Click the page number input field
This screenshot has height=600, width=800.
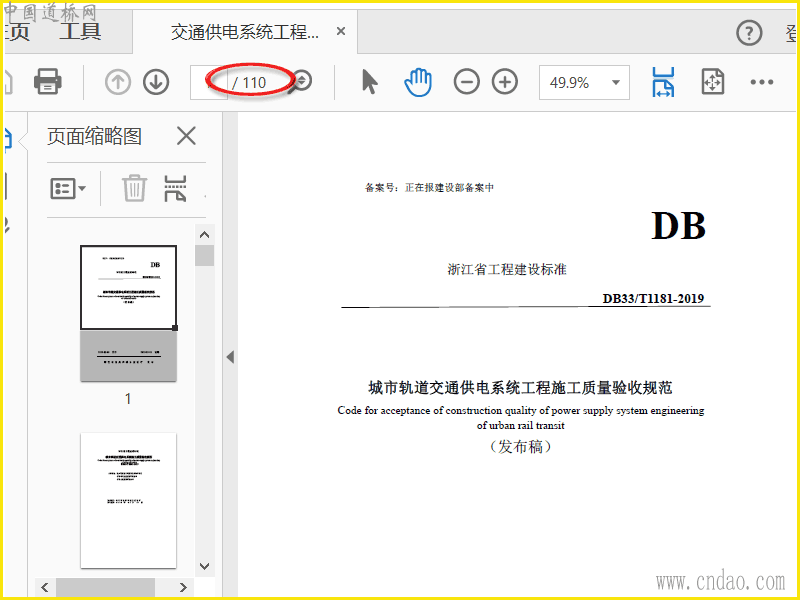(x=209, y=82)
